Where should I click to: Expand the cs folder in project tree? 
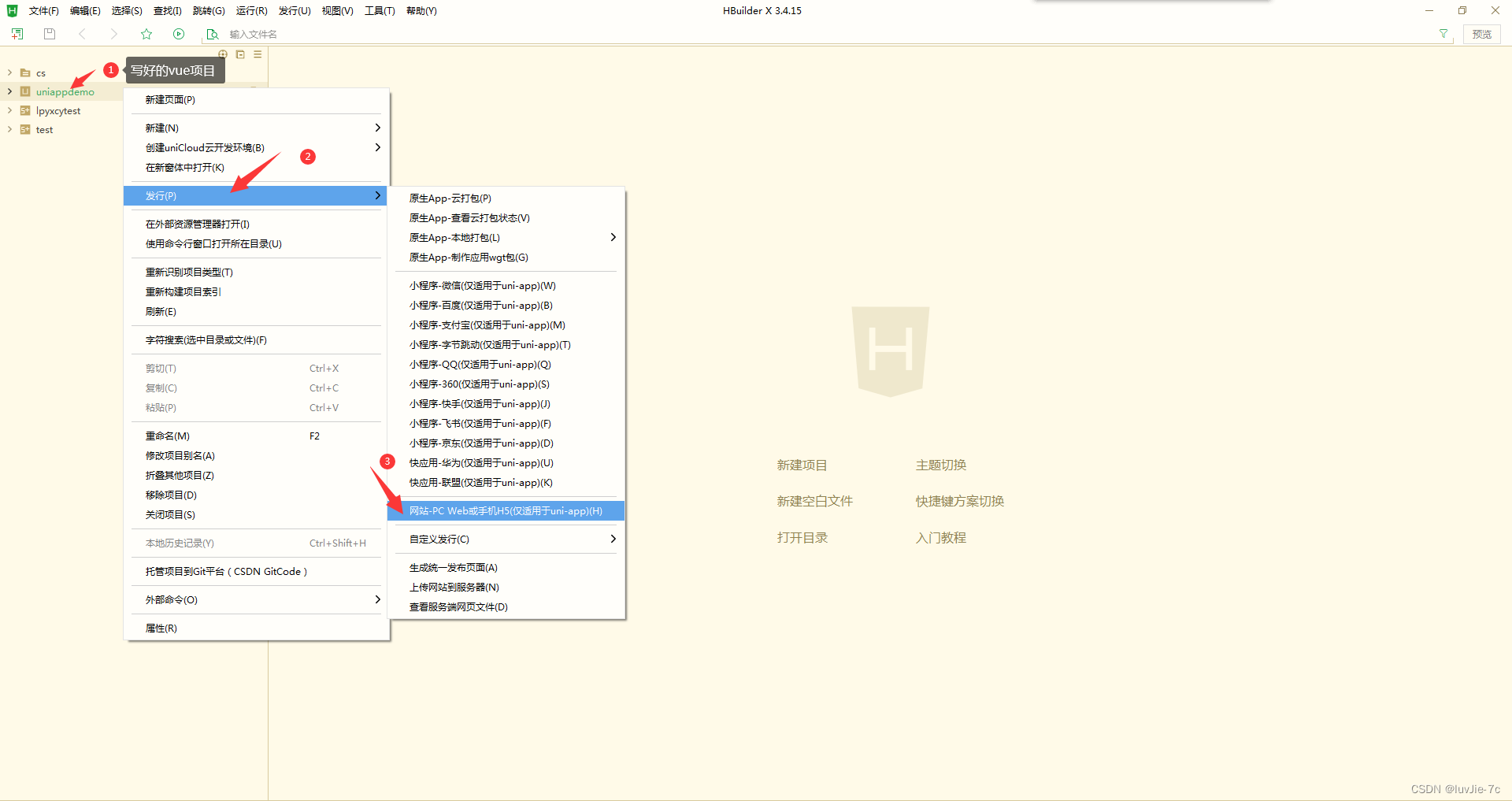9,72
